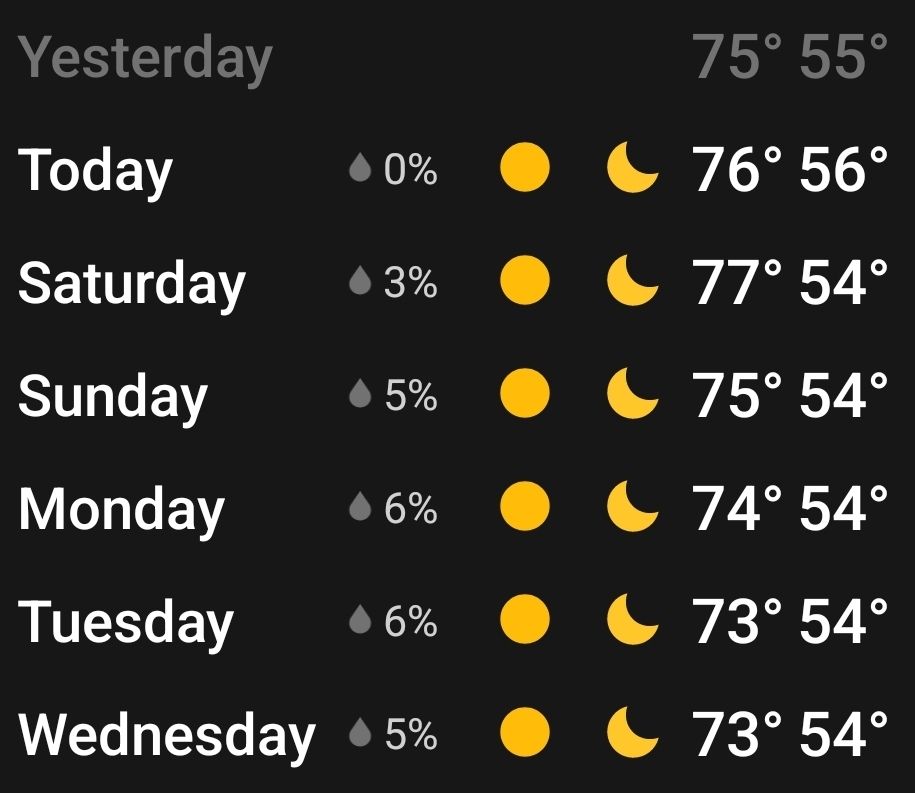Open the Saturday day label
Screen dimensions: 915x793
click(x=132, y=284)
